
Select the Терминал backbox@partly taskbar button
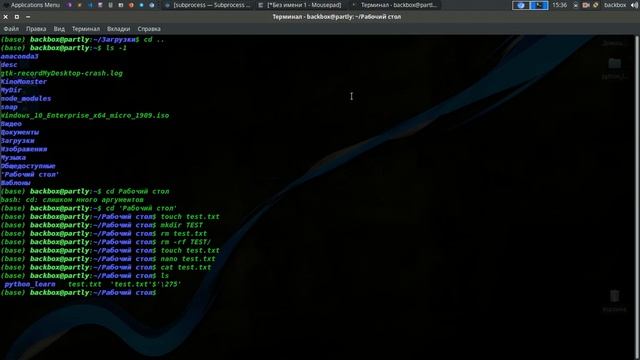[394, 5]
